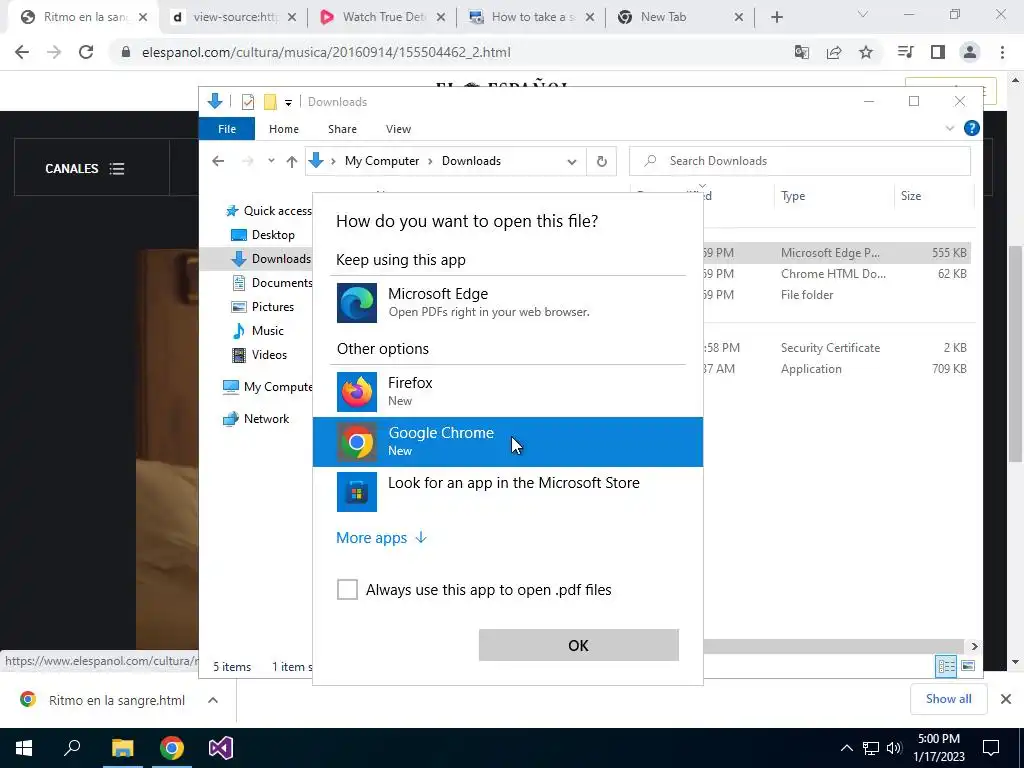Select Network in navigation pane

256,419
